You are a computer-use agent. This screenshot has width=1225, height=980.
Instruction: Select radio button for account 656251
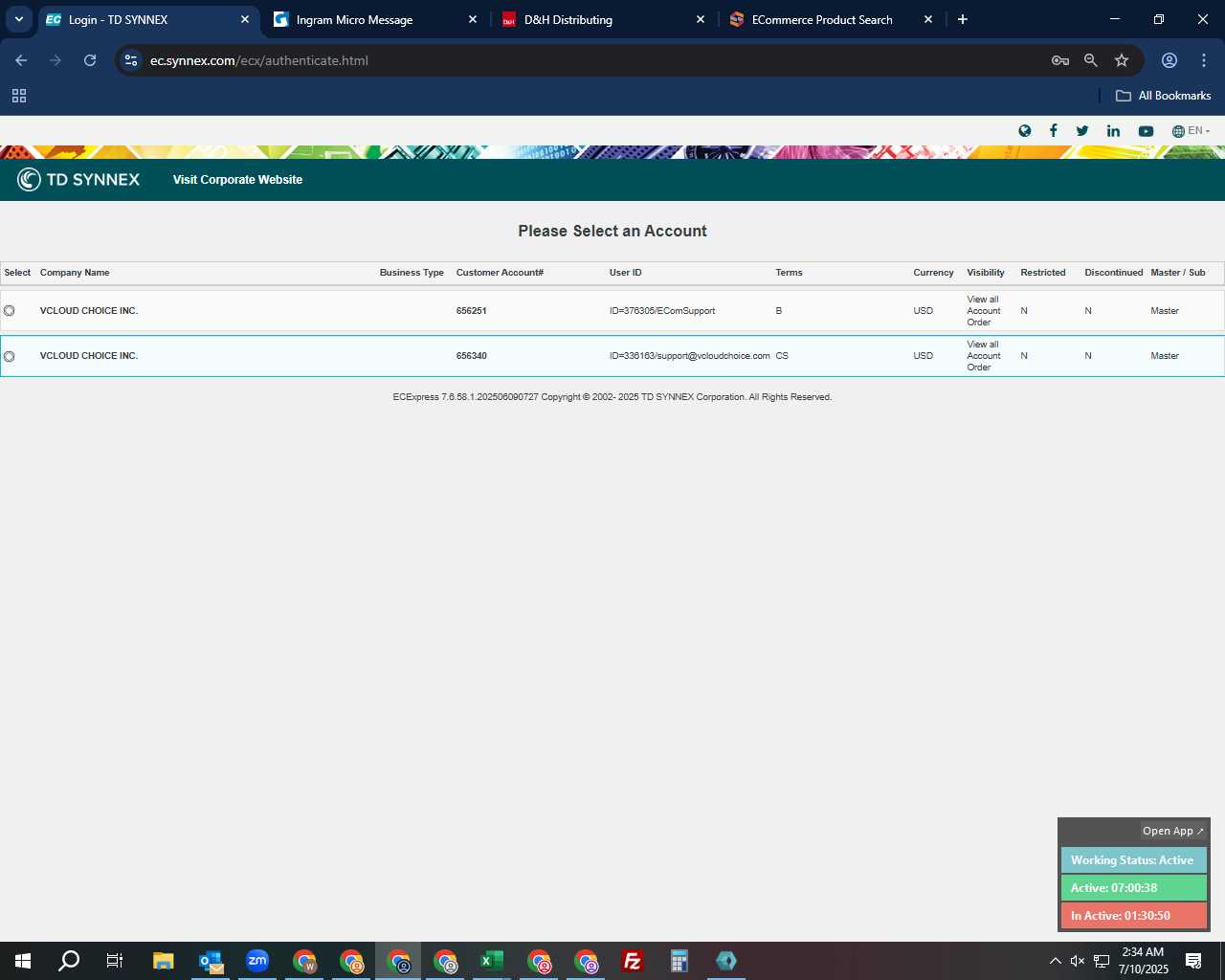click(x=10, y=311)
